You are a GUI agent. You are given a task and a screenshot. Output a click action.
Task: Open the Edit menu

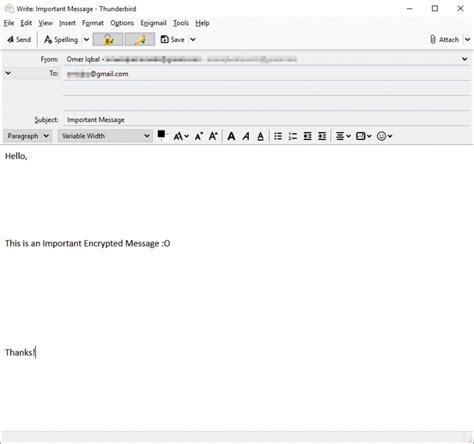[x=26, y=23]
